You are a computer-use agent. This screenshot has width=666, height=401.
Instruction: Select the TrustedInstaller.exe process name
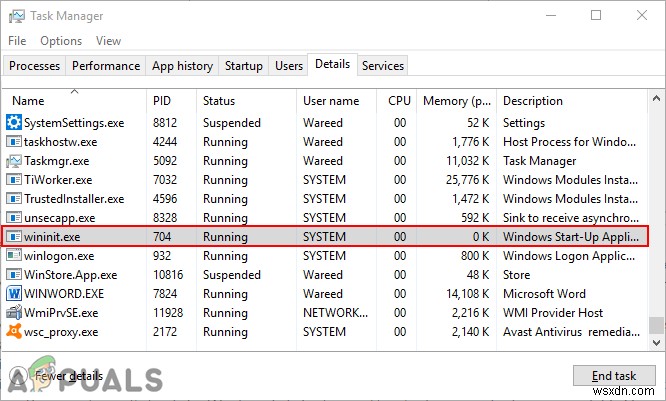coord(74,198)
